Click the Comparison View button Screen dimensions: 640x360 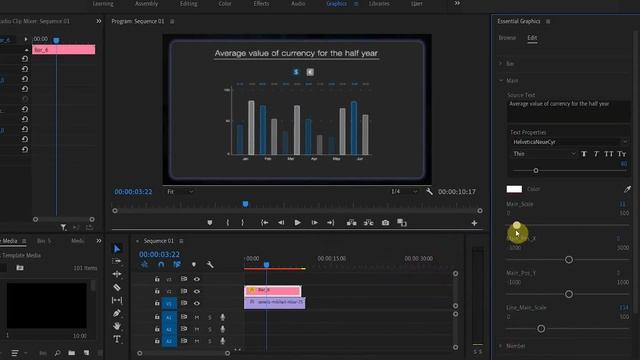coord(402,222)
